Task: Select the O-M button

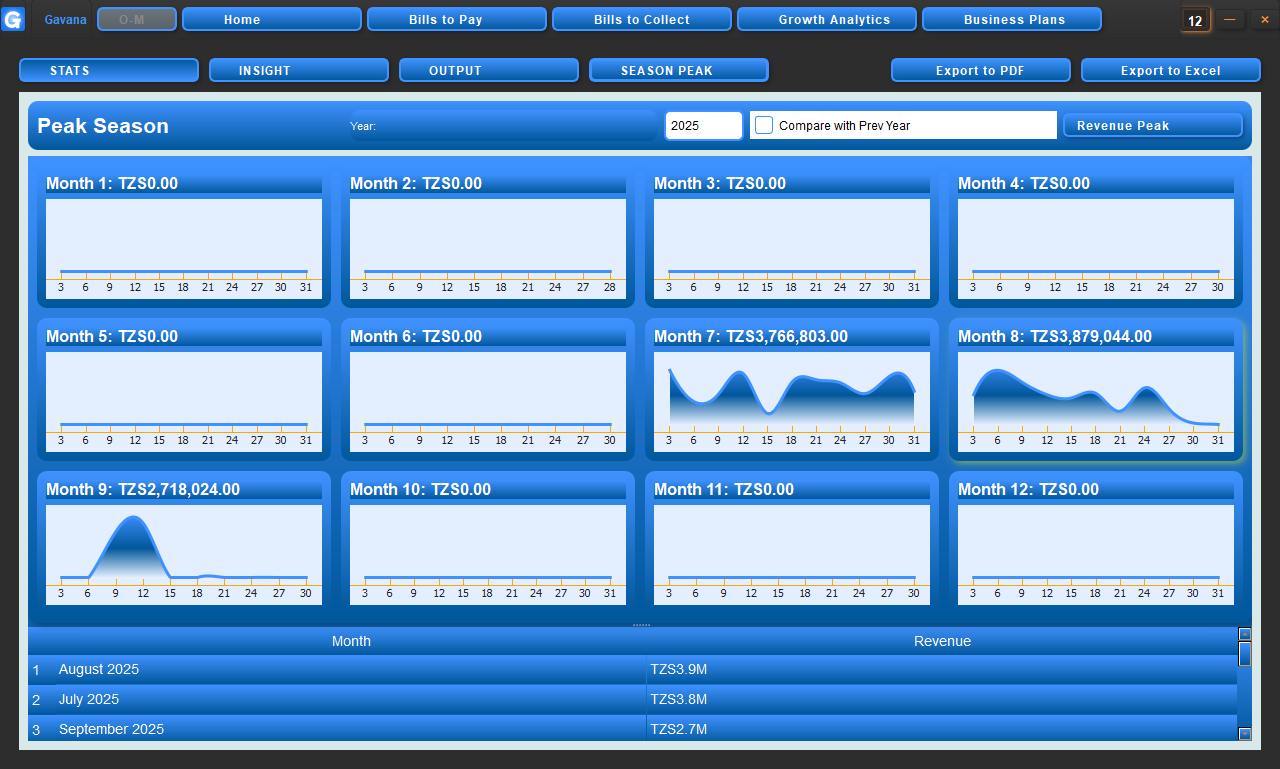Action: click(137, 19)
